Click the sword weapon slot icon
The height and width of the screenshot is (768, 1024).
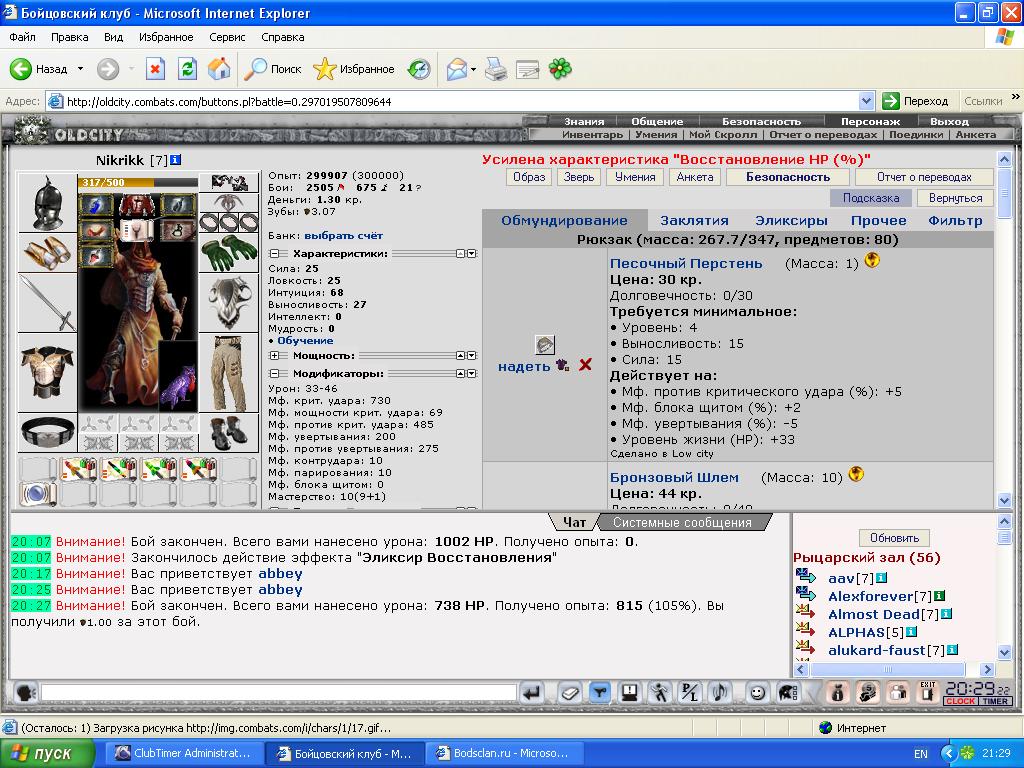pos(48,303)
